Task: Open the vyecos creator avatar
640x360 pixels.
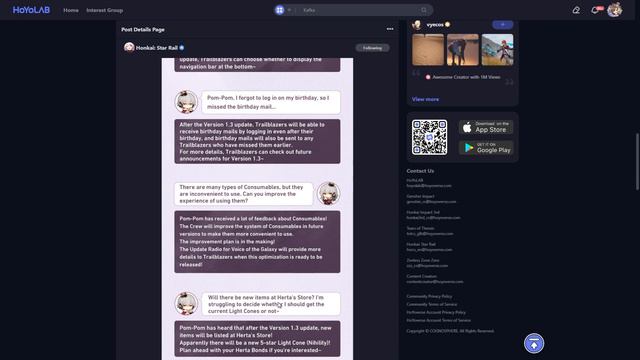Action: click(417, 25)
